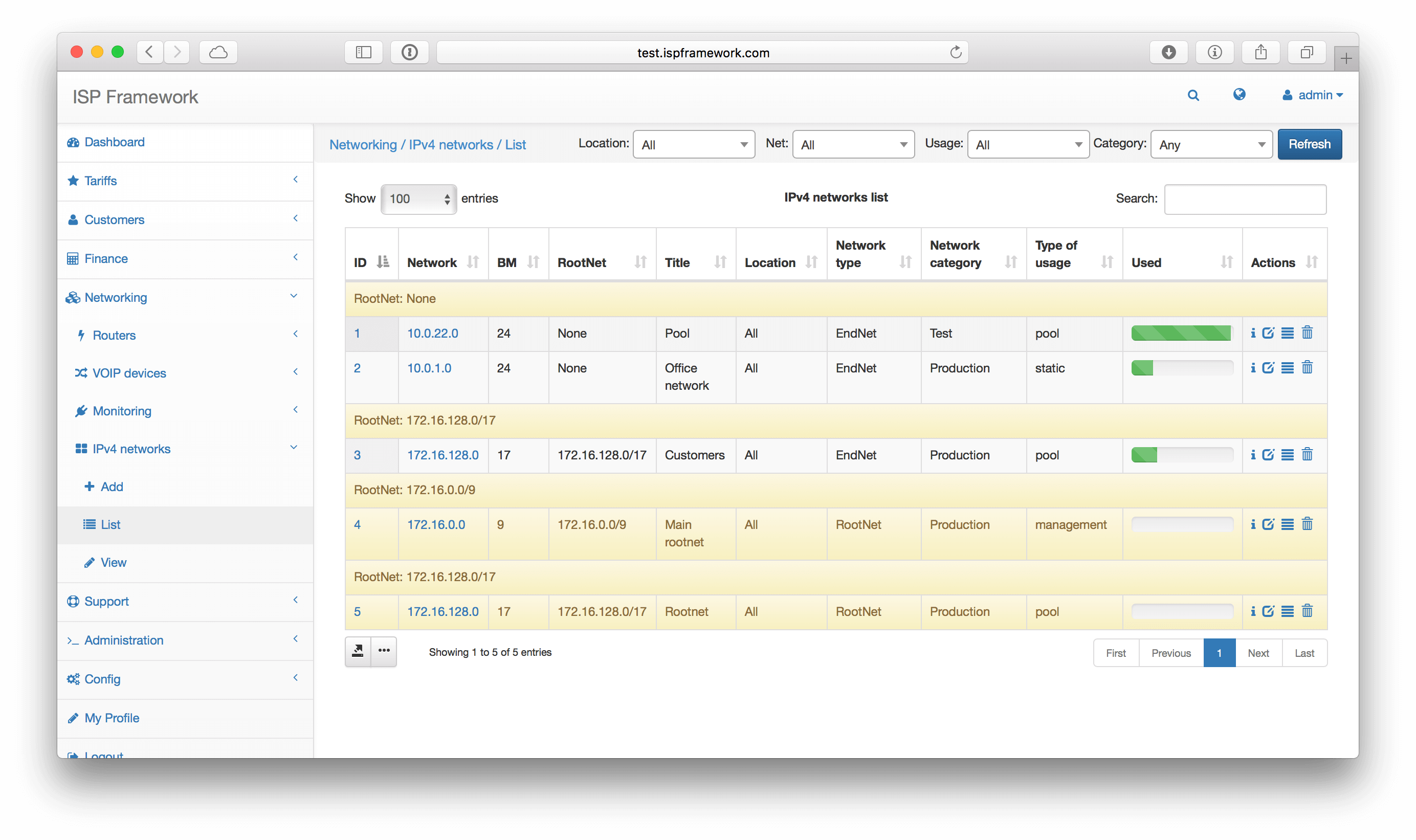Screen dimensions: 1416x840
Task: Edit the Office network entry
Action: point(1268,367)
